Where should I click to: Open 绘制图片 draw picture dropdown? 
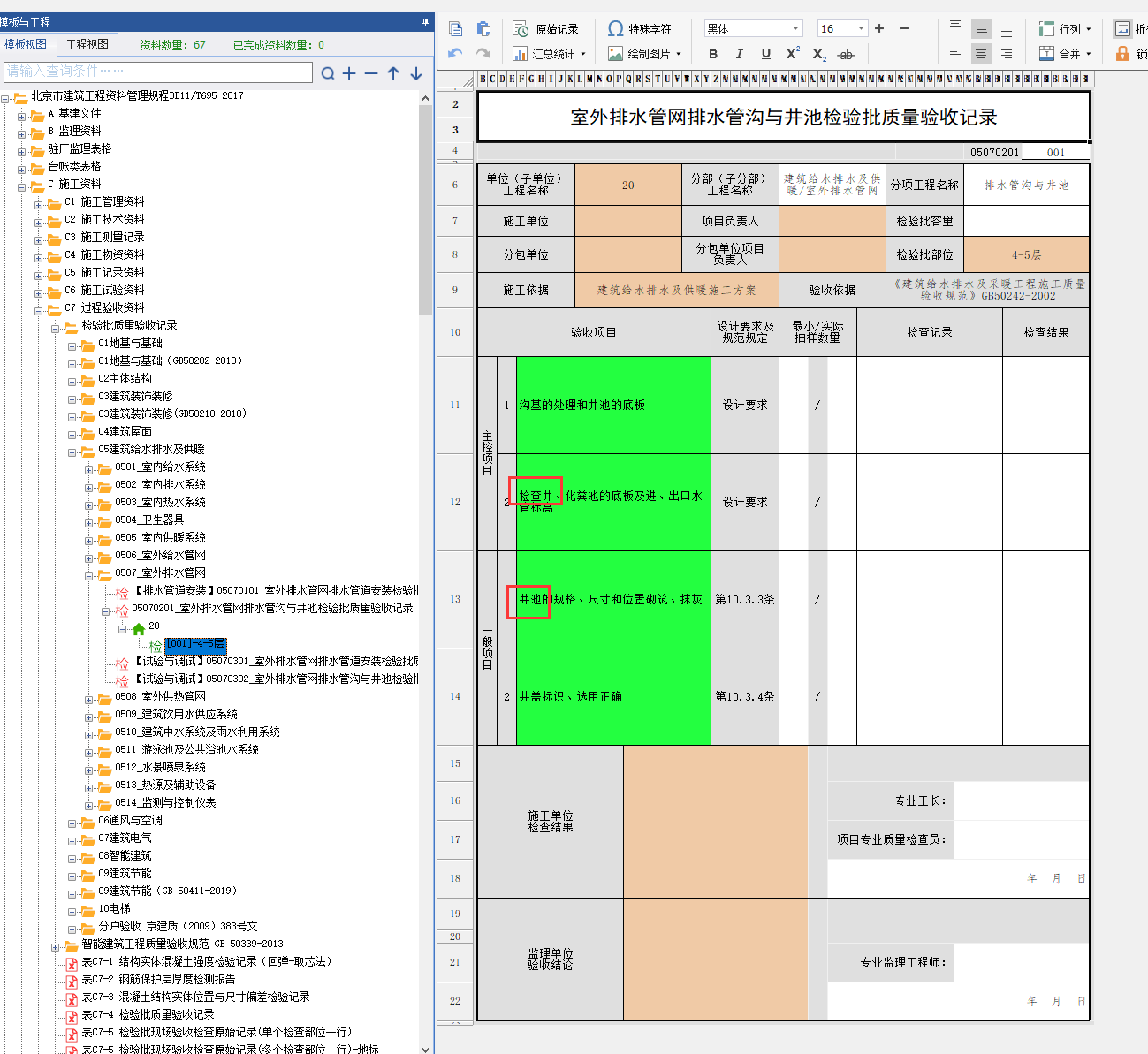click(644, 54)
